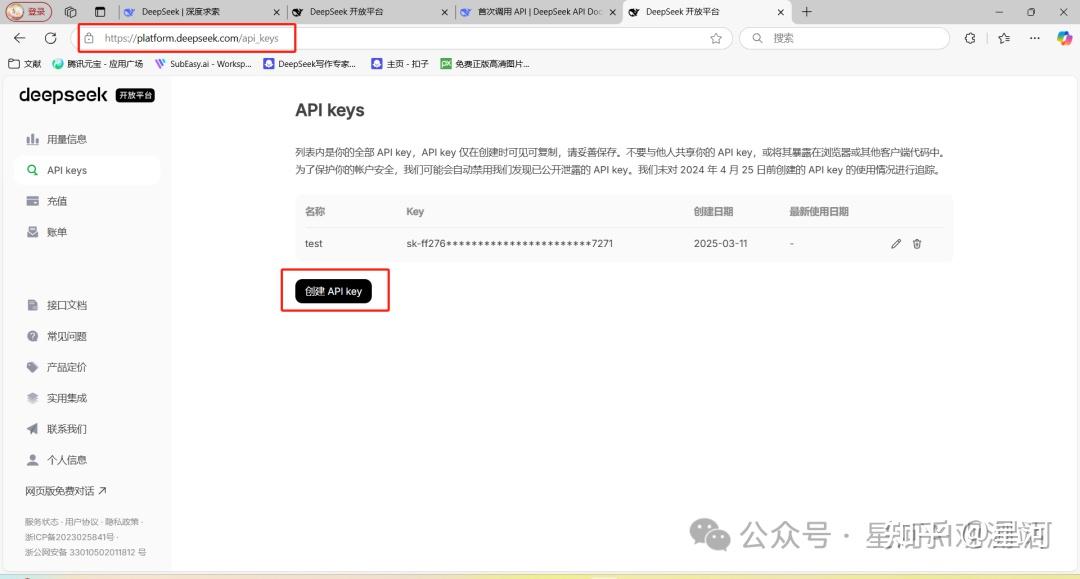Click the browser back arrow
The image size is (1080, 579).
(19, 39)
